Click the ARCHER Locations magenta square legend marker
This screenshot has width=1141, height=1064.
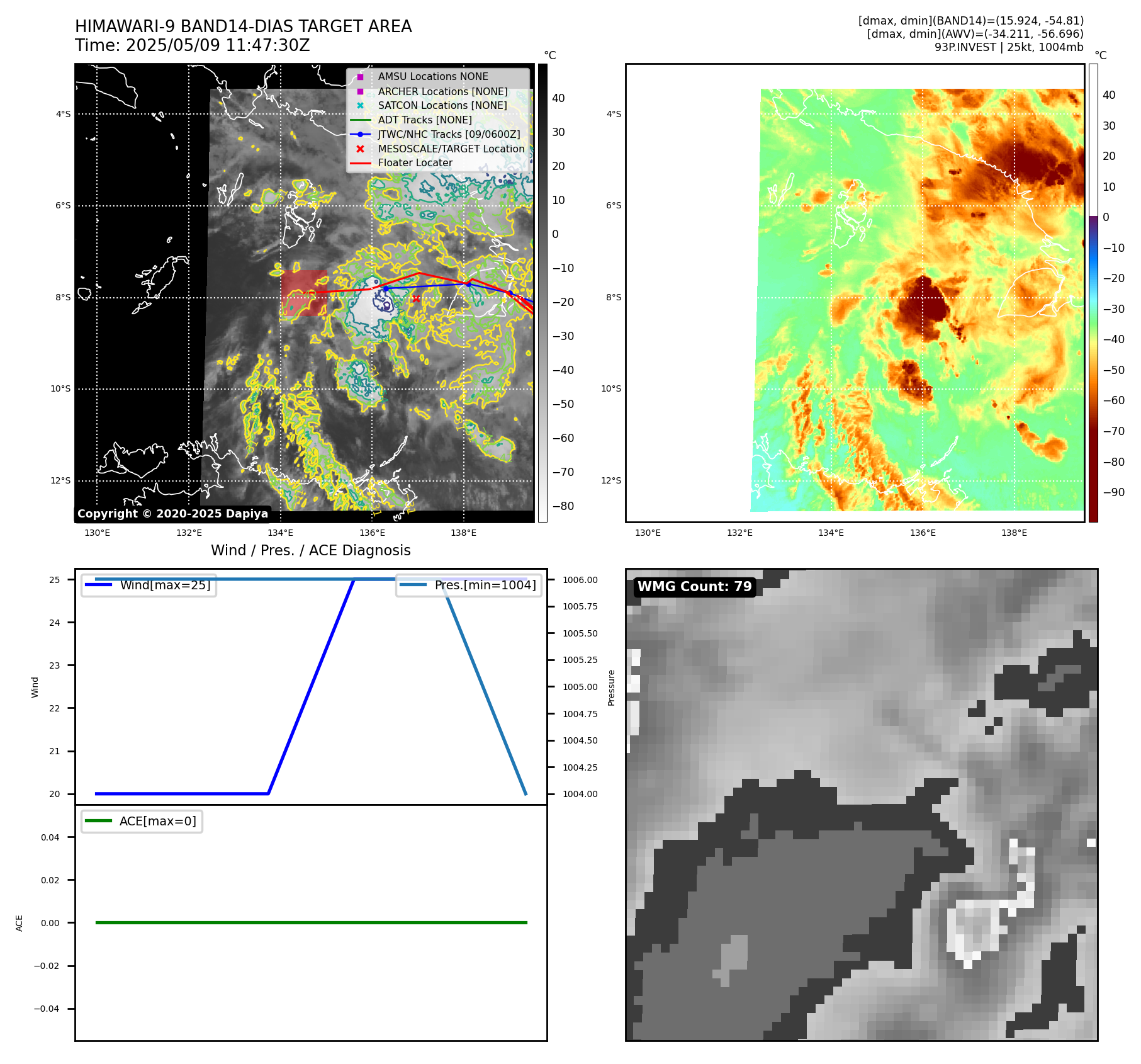point(360,91)
